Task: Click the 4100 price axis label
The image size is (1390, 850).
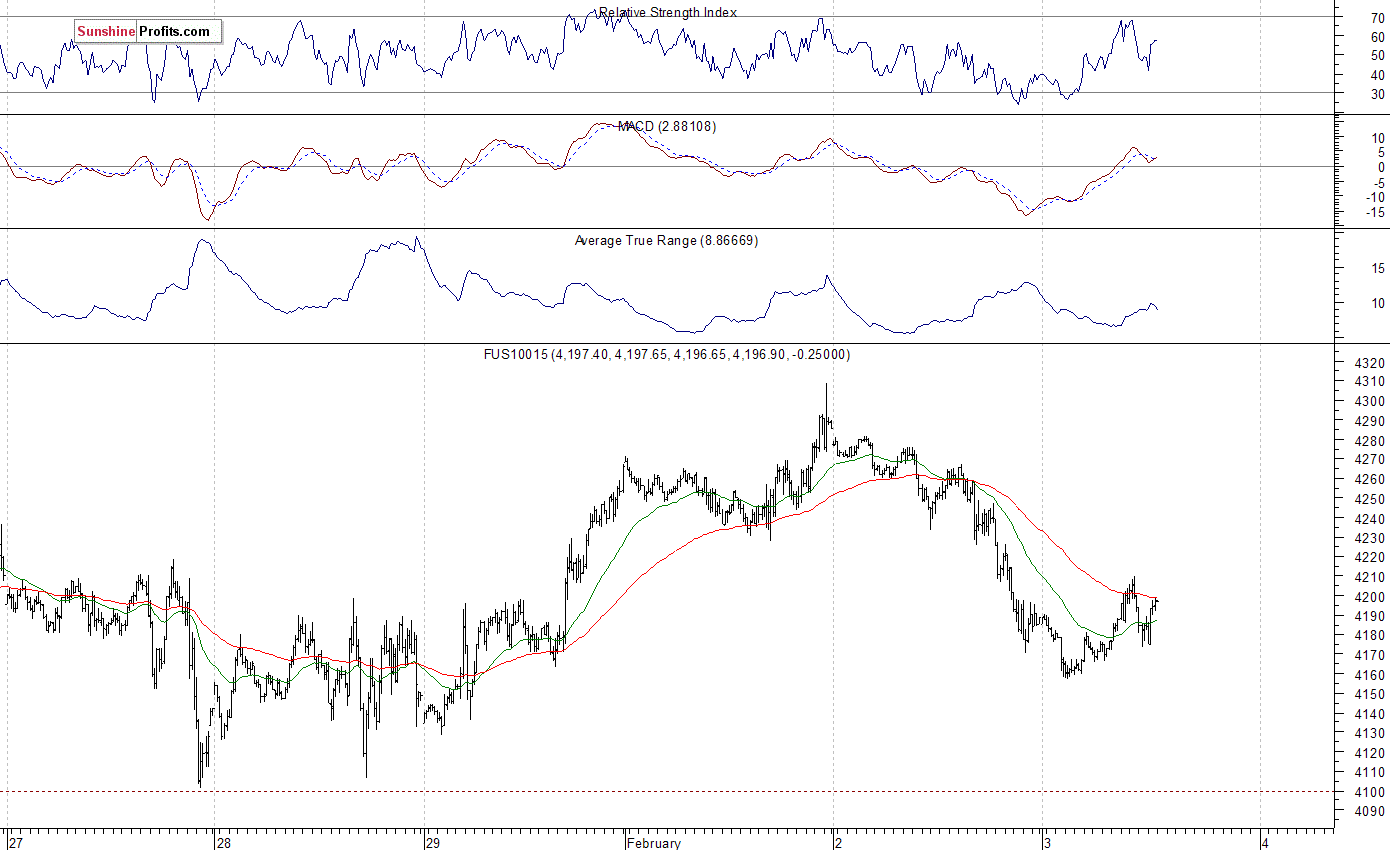Action: (1371, 792)
